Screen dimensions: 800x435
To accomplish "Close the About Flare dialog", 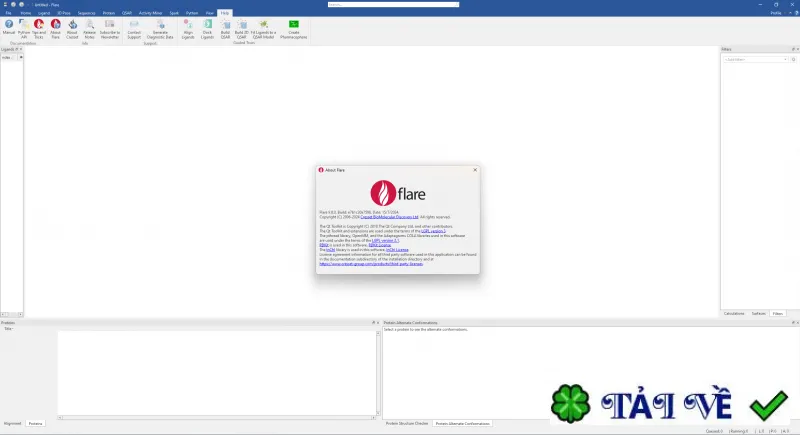I will [475, 170].
